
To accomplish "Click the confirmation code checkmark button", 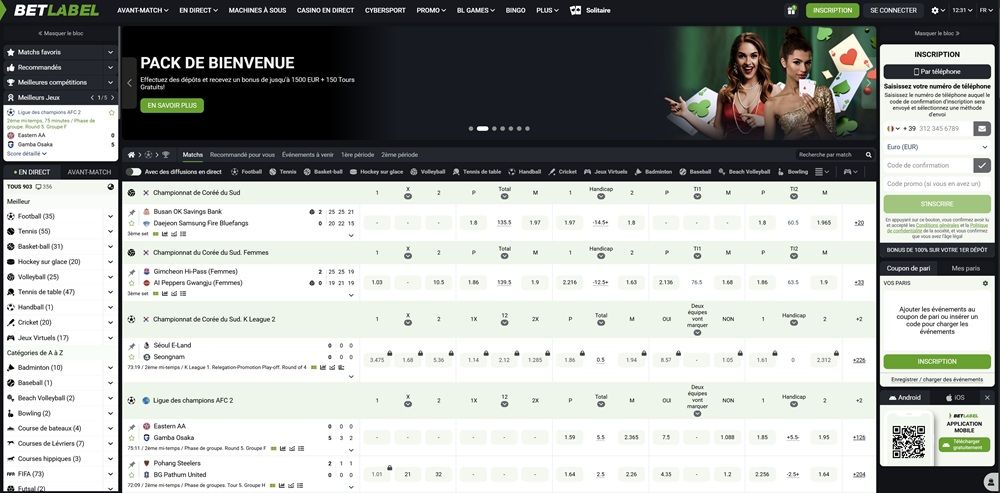I will coord(982,165).
